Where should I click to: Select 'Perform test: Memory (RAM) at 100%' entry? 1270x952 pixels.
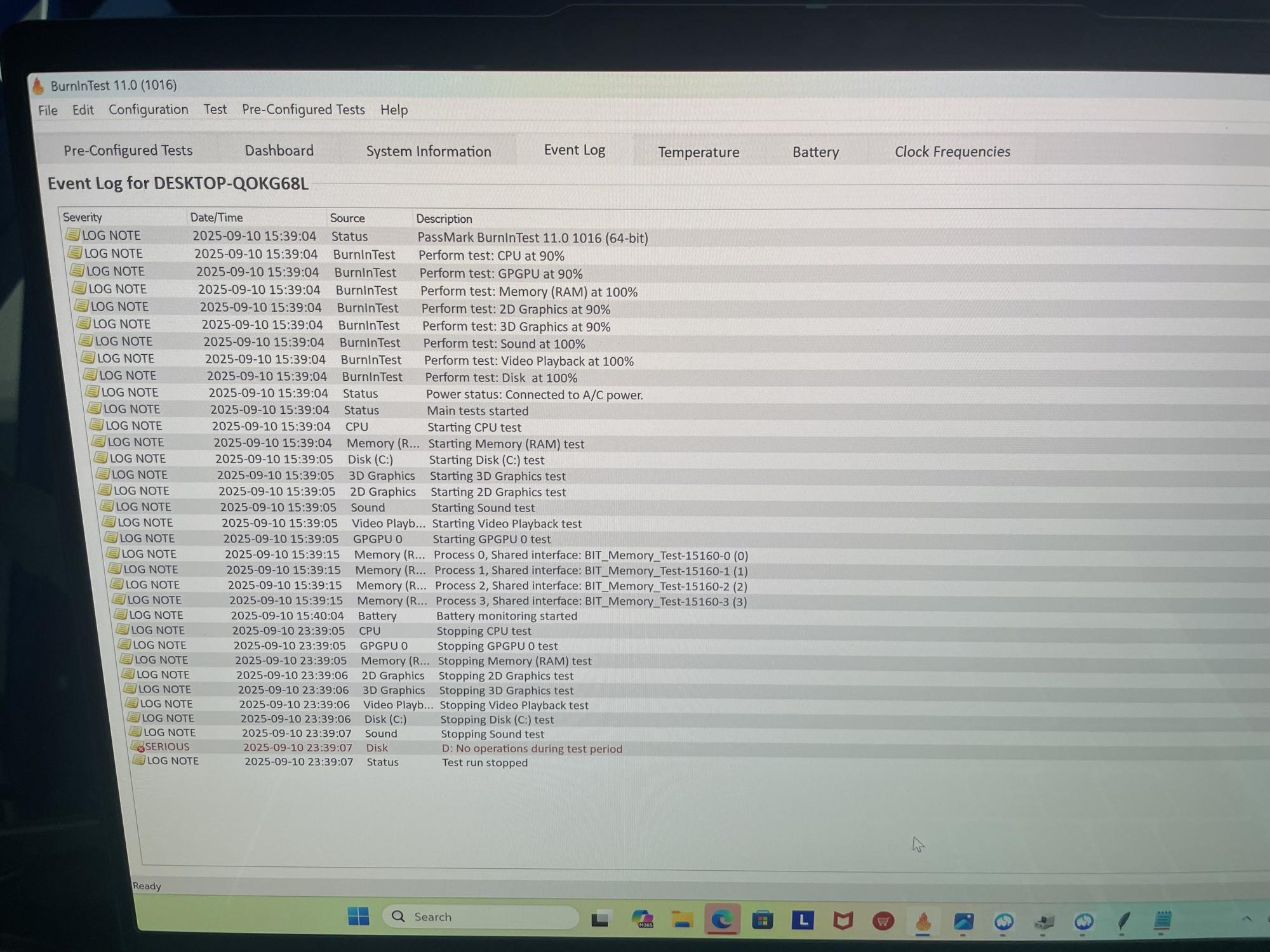click(529, 292)
